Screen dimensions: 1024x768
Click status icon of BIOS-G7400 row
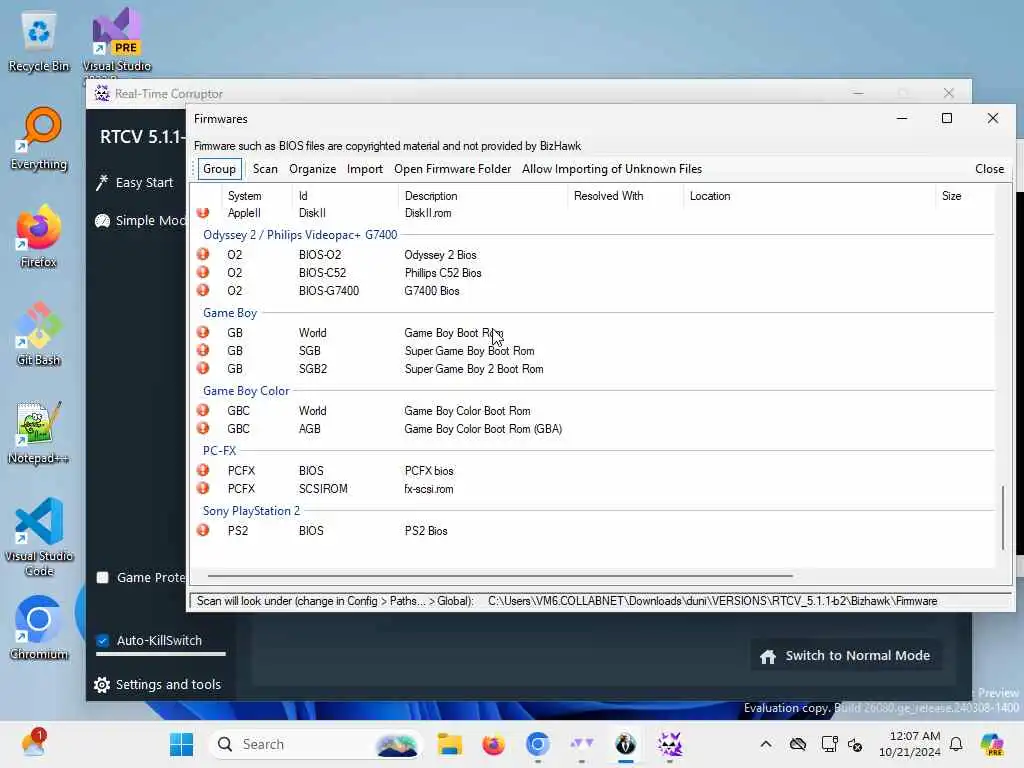(x=203, y=290)
